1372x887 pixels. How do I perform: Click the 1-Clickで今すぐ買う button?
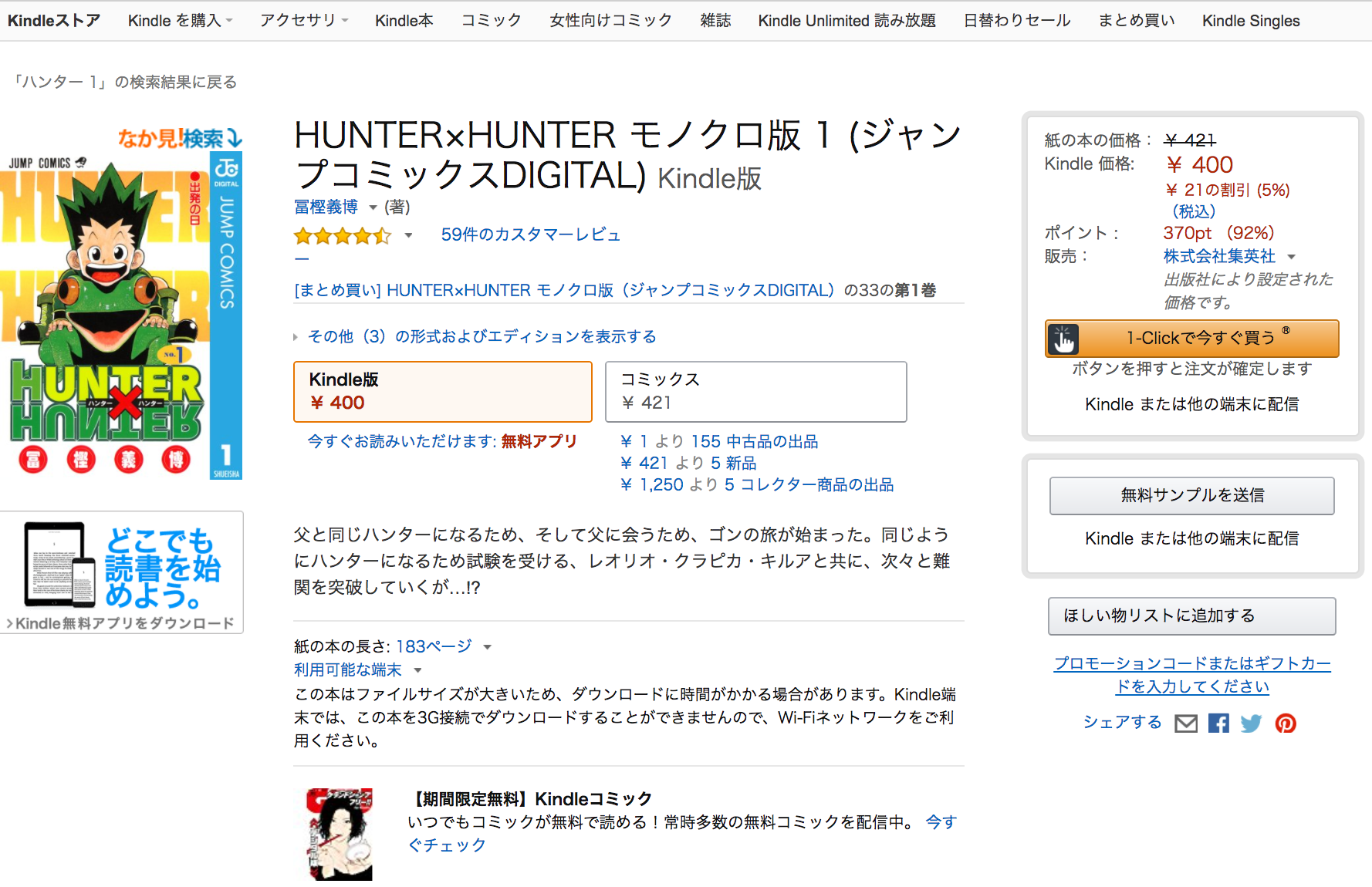[x=1192, y=339]
